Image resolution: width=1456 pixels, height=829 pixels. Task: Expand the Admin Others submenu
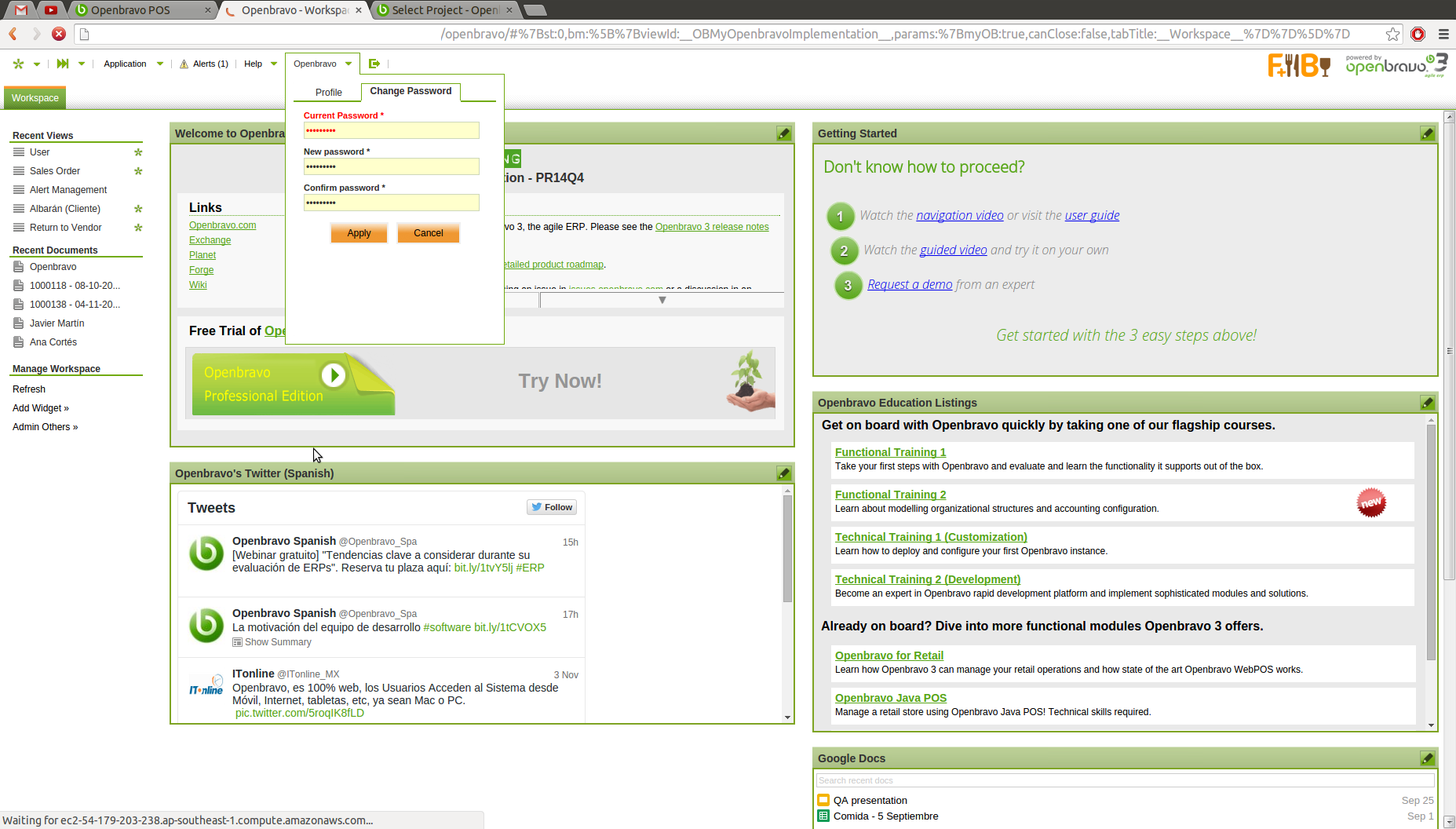point(46,427)
